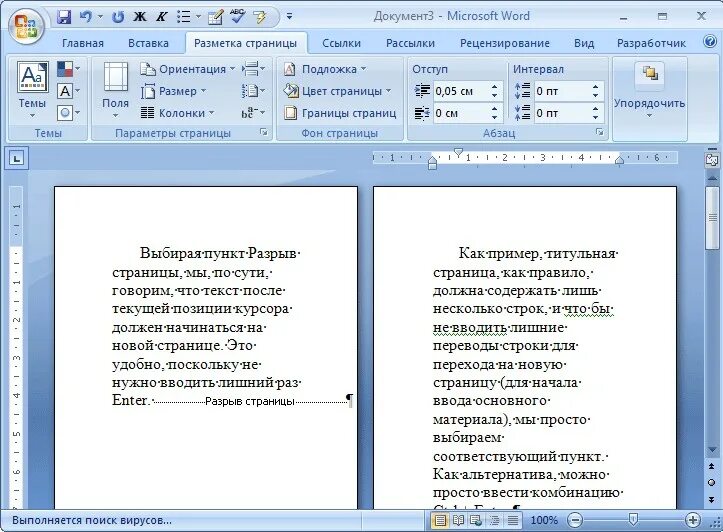Switch to Web Layout view in status bar

pos(476,521)
